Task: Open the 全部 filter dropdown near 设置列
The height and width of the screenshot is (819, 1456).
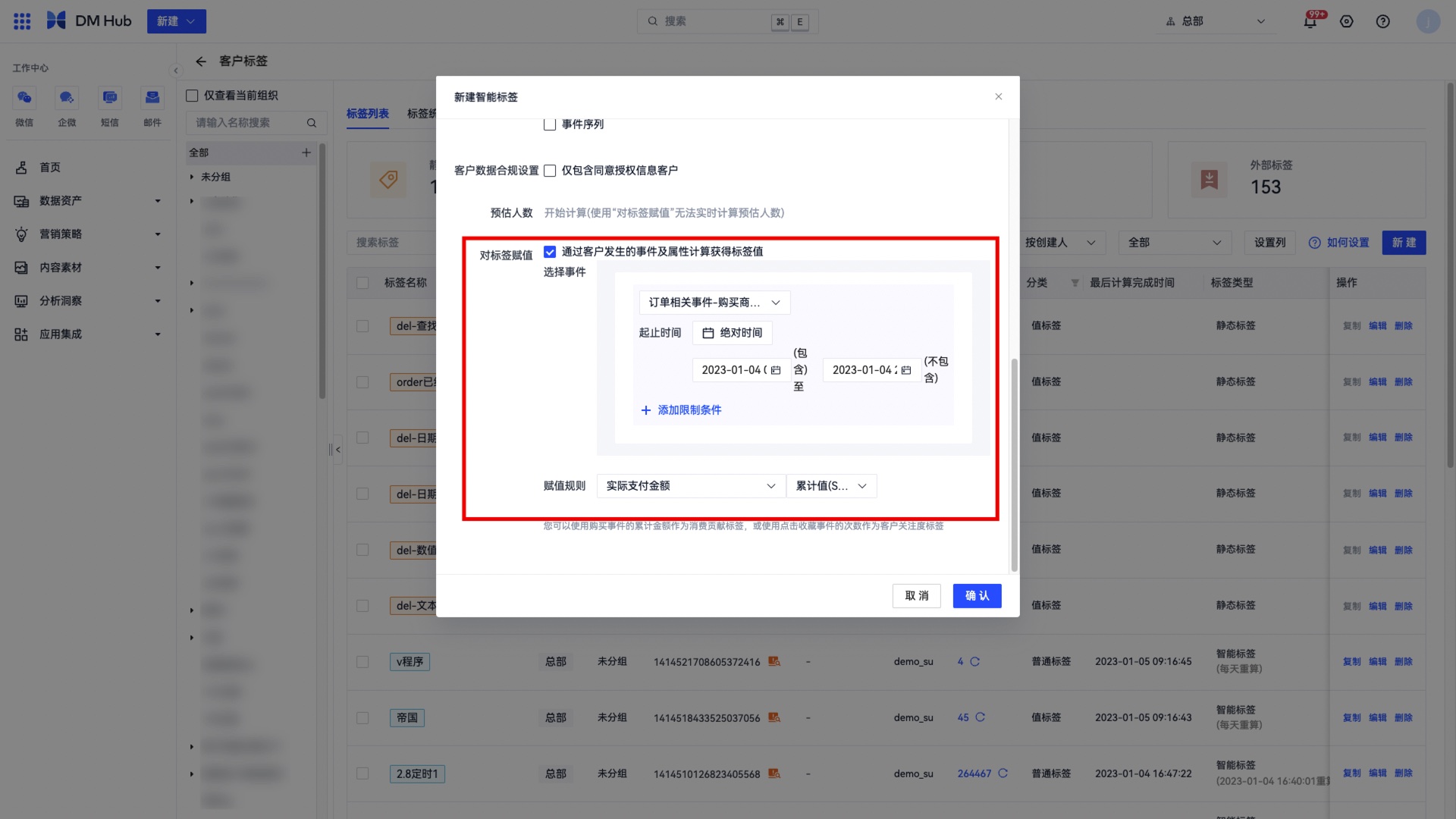Action: [1175, 243]
